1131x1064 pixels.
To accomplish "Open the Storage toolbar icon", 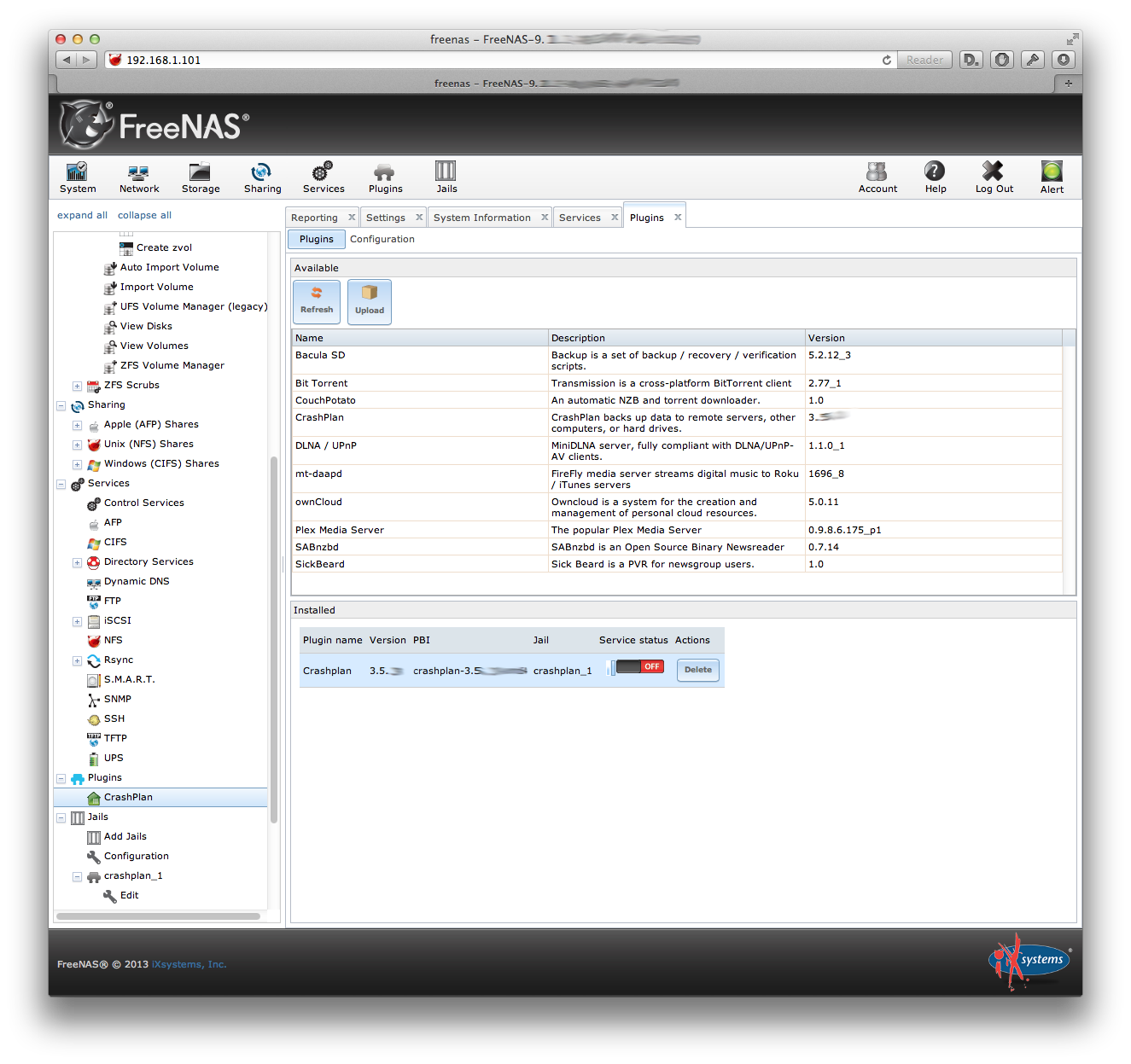I will point(201,177).
